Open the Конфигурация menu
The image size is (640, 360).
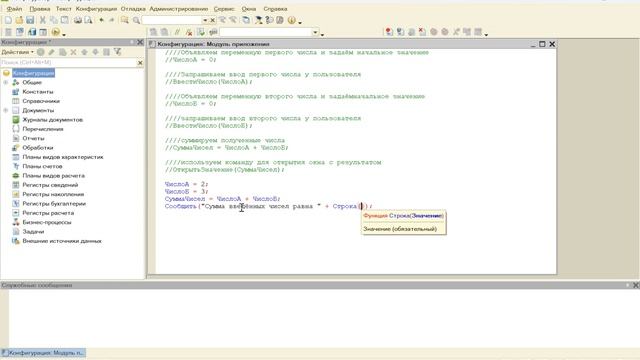[x=96, y=9]
